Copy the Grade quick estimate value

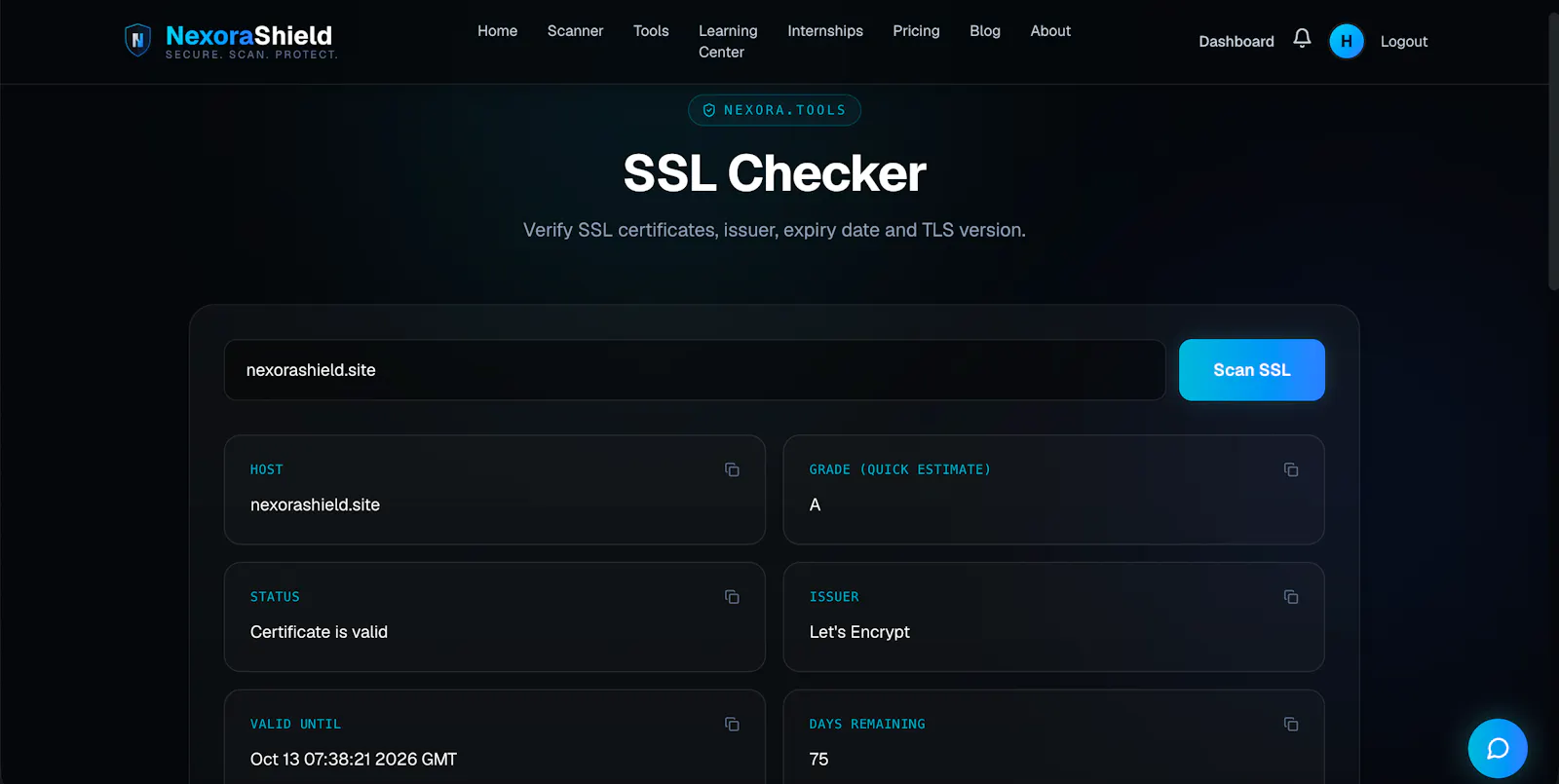point(1291,469)
